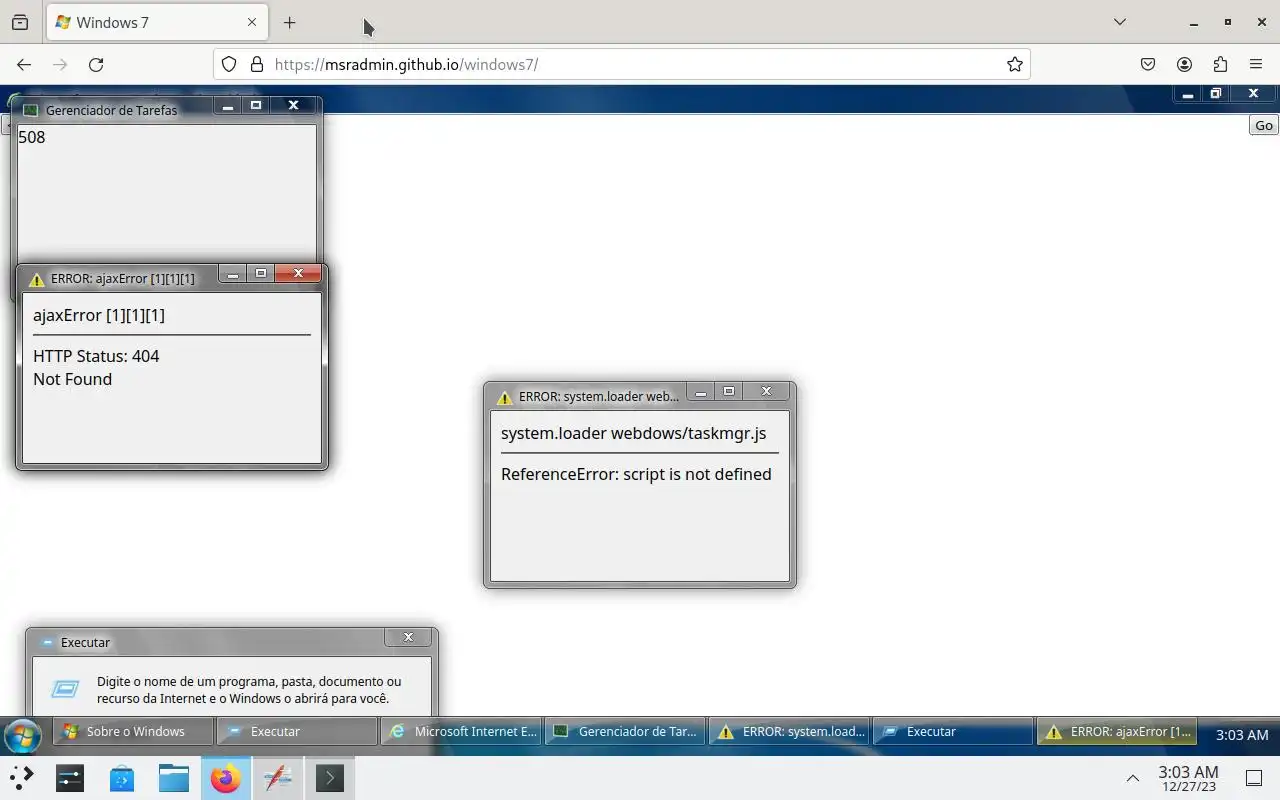This screenshot has width=1280, height=800.
Task: Click the Windows 7 taskbar clock
Action: tap(1242, 735)
